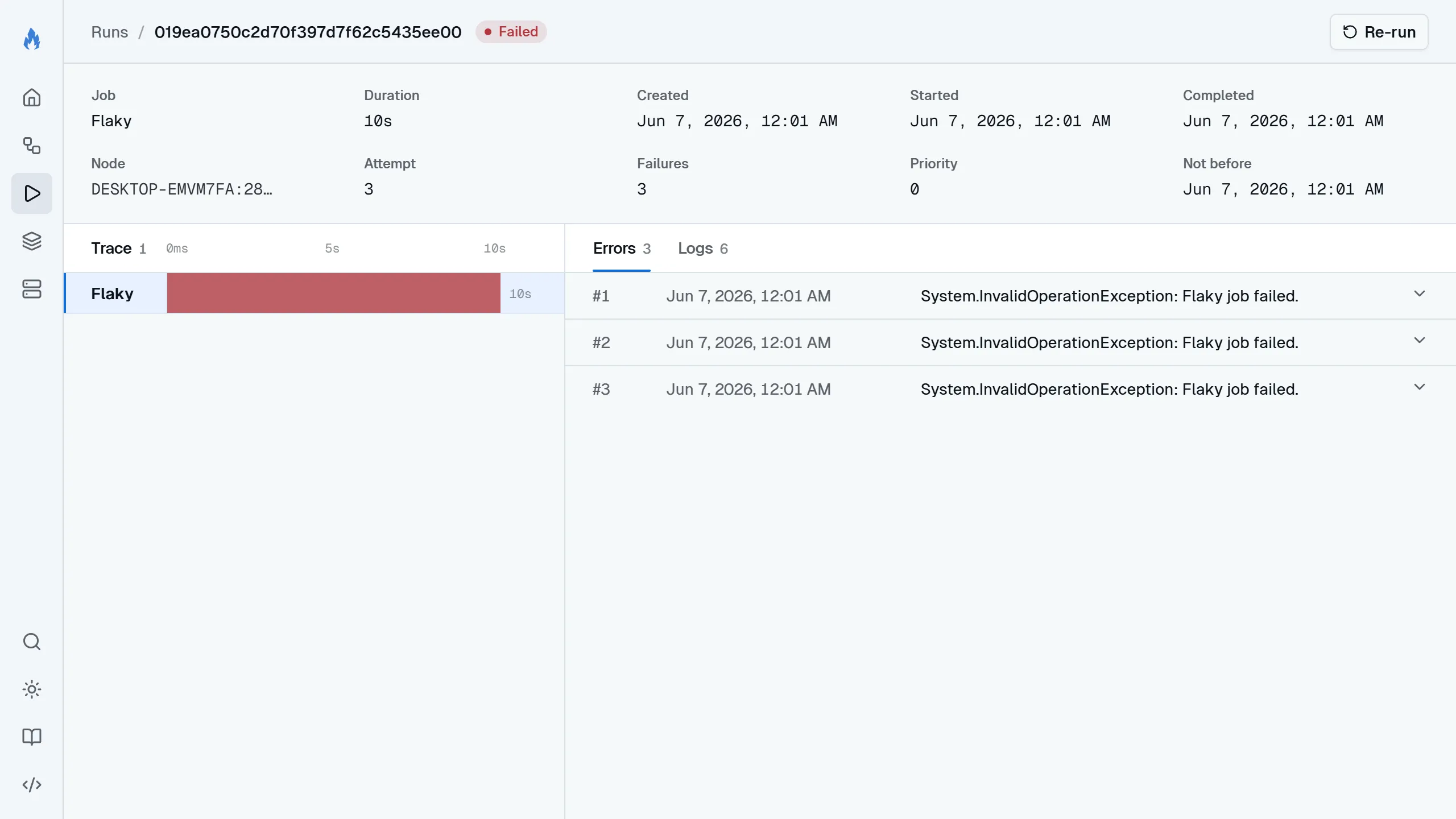
Task: Expand error #1 chevron
Action: [x=1420, y=294]
